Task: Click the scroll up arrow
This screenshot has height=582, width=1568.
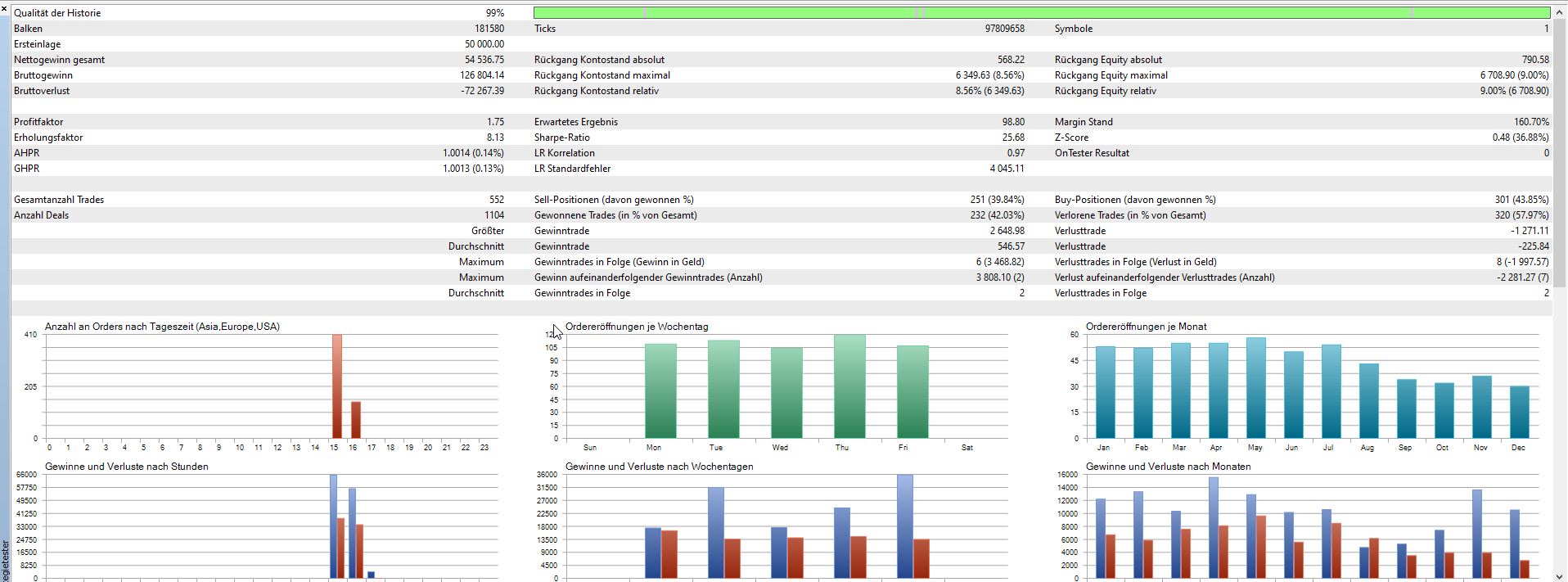Action: click(1560, 12)
